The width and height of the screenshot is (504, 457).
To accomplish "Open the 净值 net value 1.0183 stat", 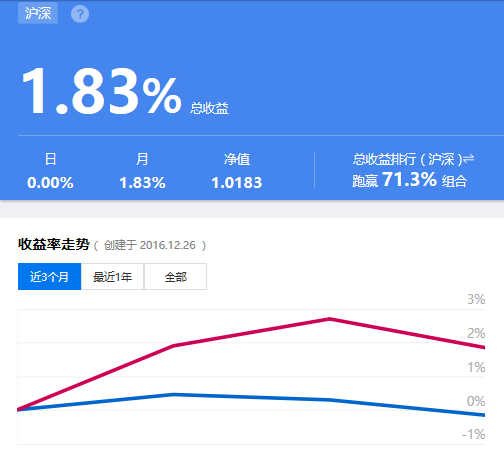I will click(x=237, y=171).
